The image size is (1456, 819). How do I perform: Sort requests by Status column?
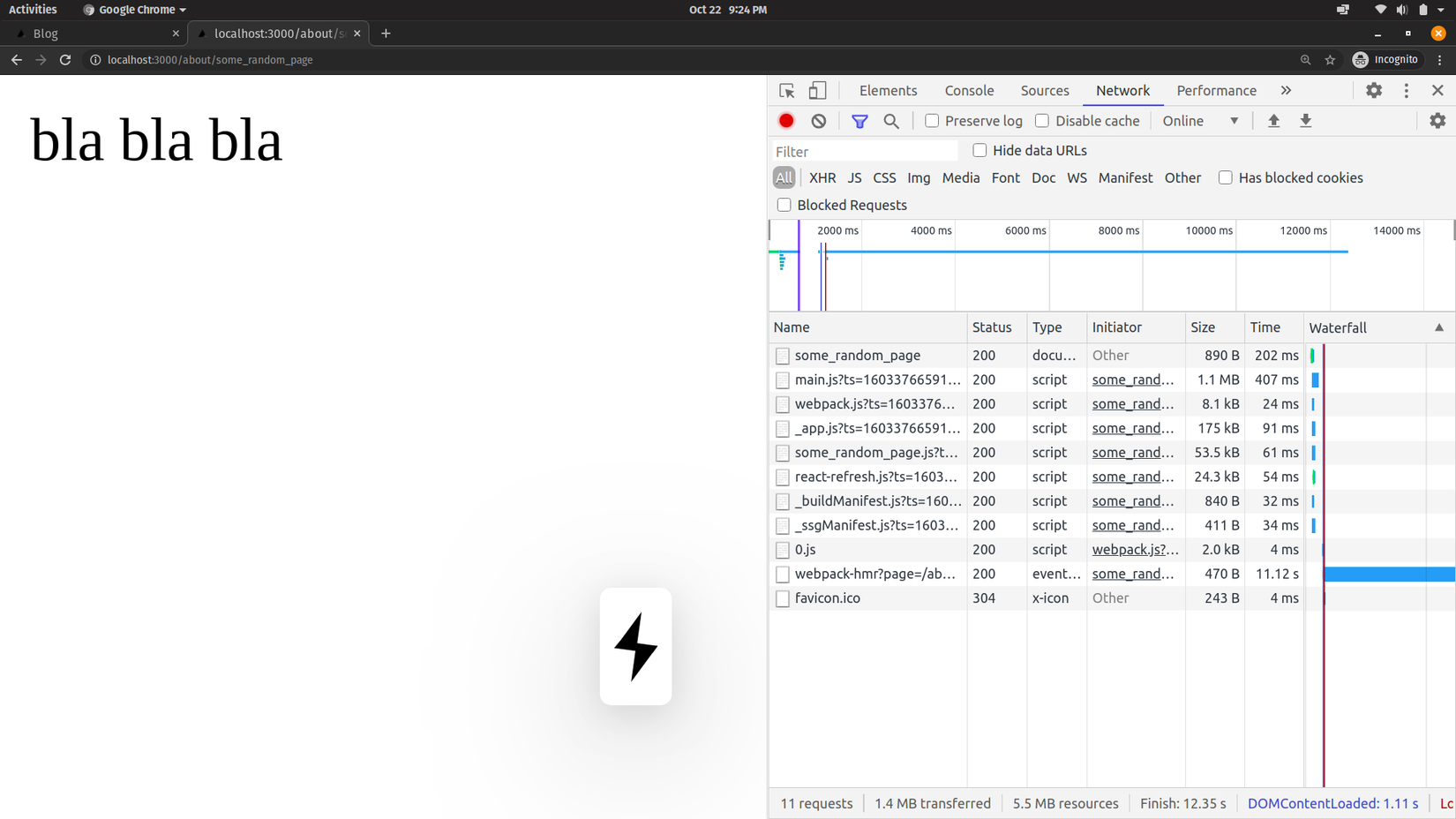[x=996, y=327]
